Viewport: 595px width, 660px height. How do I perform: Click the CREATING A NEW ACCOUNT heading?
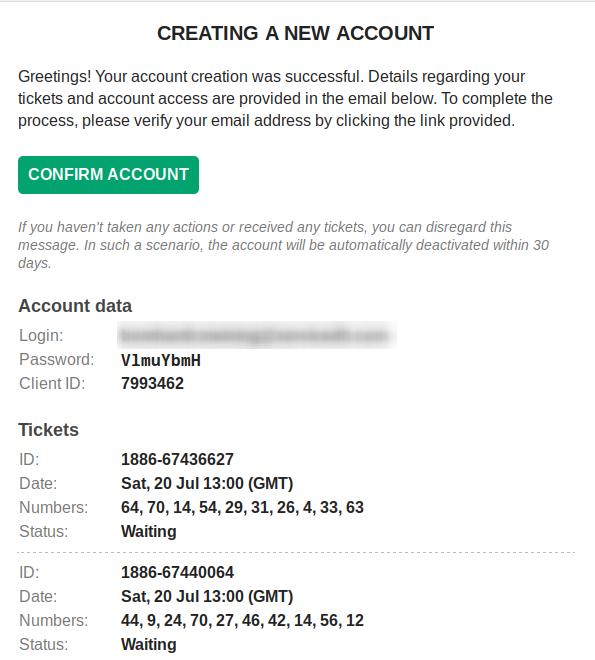click(x=295, y=33)
